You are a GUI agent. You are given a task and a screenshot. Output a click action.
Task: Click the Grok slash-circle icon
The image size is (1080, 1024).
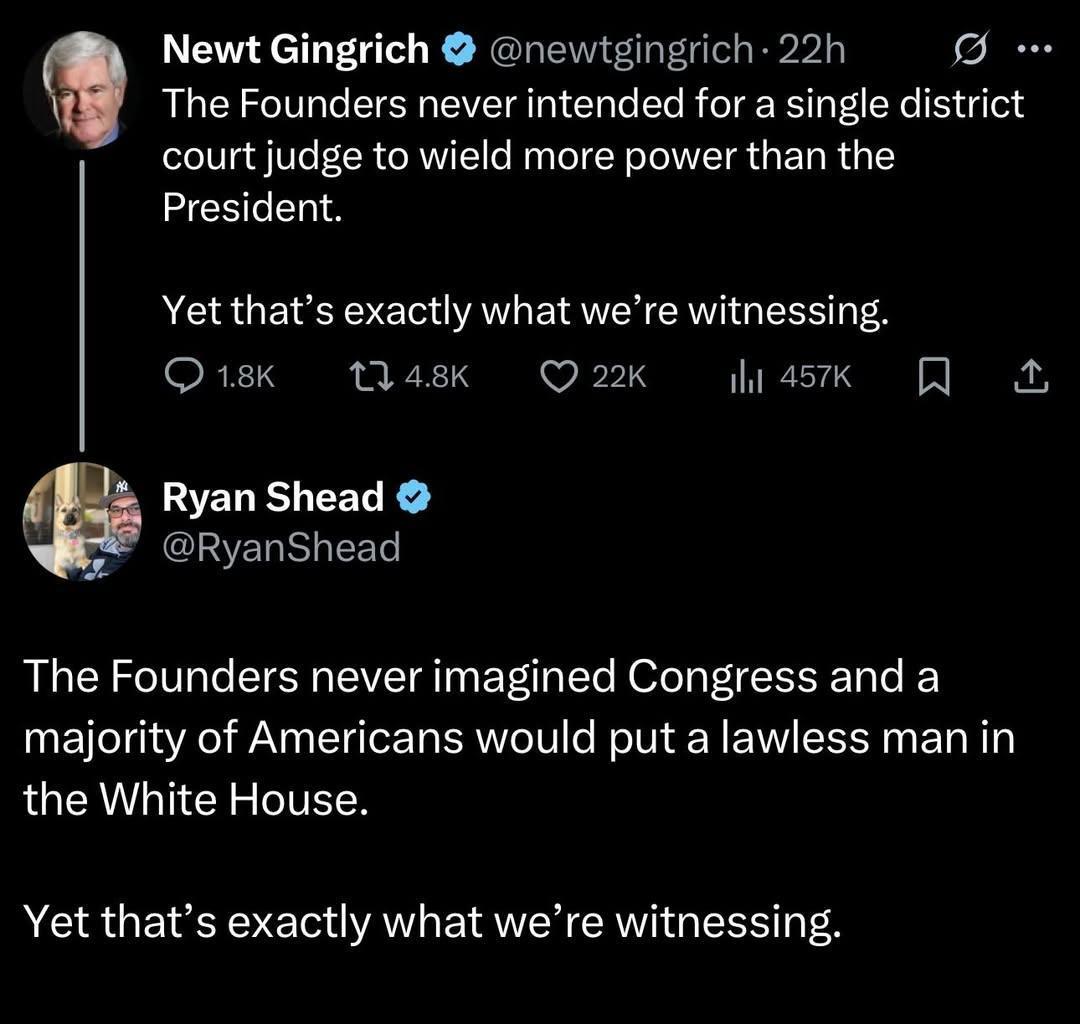tap(970, 49)
